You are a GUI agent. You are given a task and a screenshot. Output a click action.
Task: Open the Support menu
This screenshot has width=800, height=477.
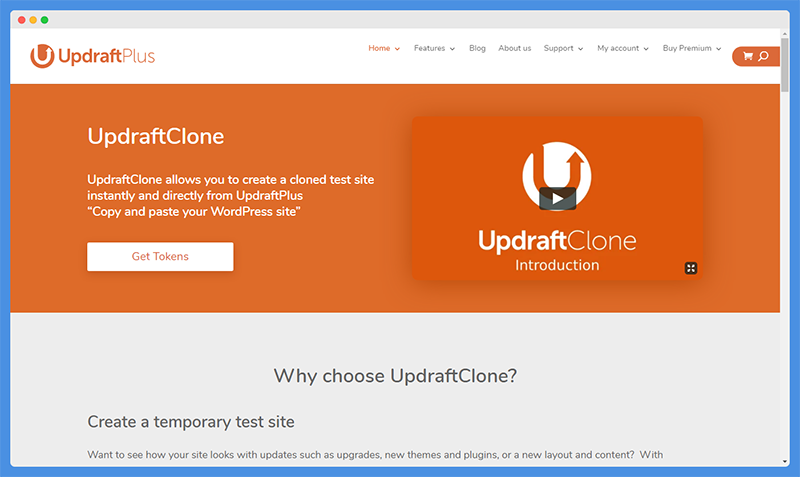(559, 48)
